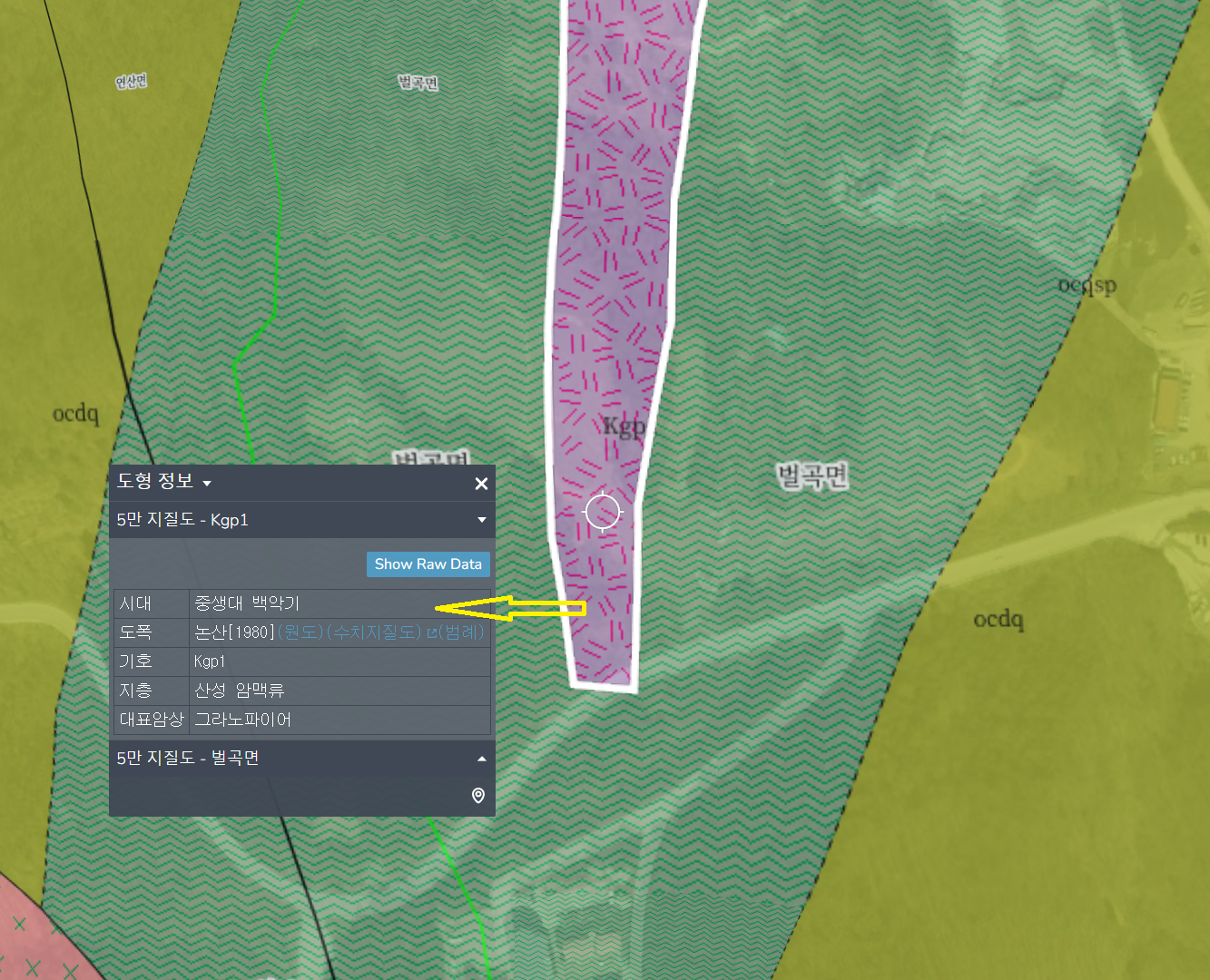Select the 산성 암맥류 cell
The height and width of the screenshot is (980, 1210).
click(339, 691)
